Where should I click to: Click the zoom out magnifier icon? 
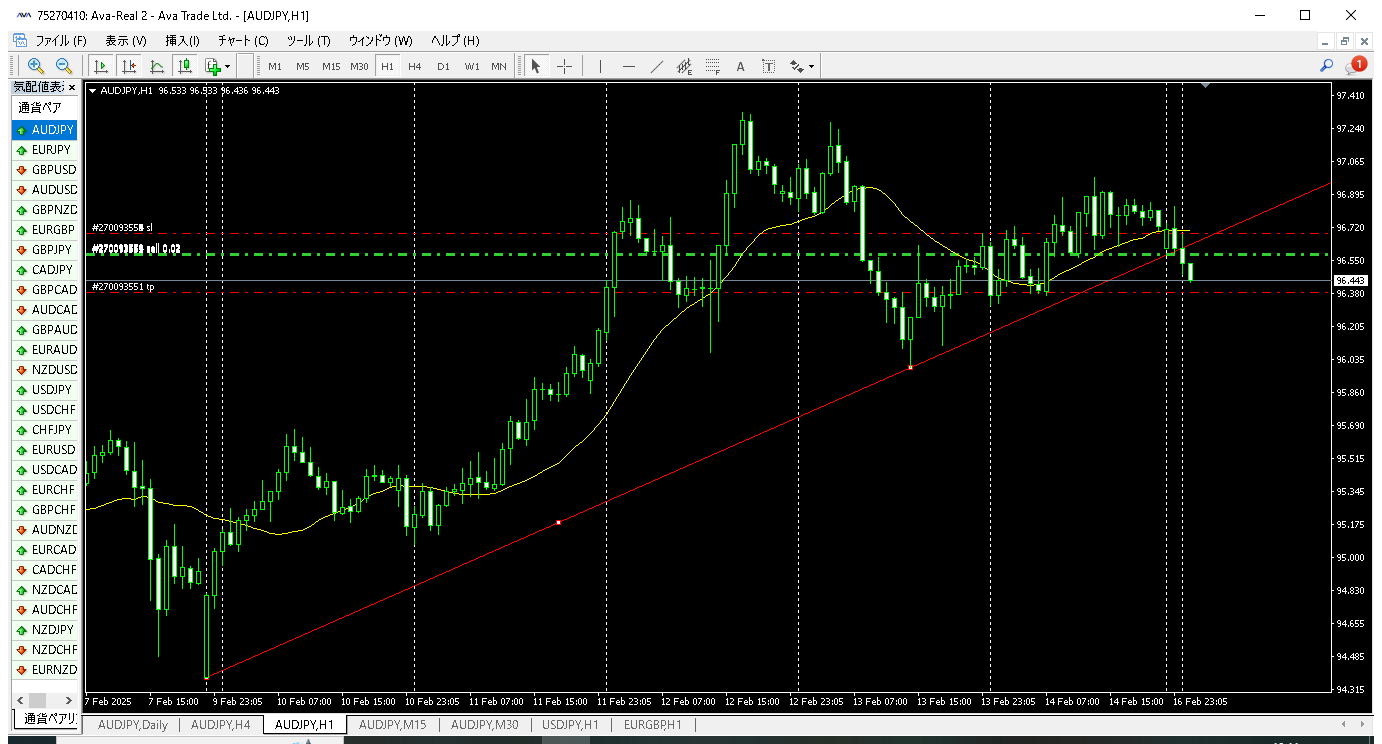click(x=63, y=66)
